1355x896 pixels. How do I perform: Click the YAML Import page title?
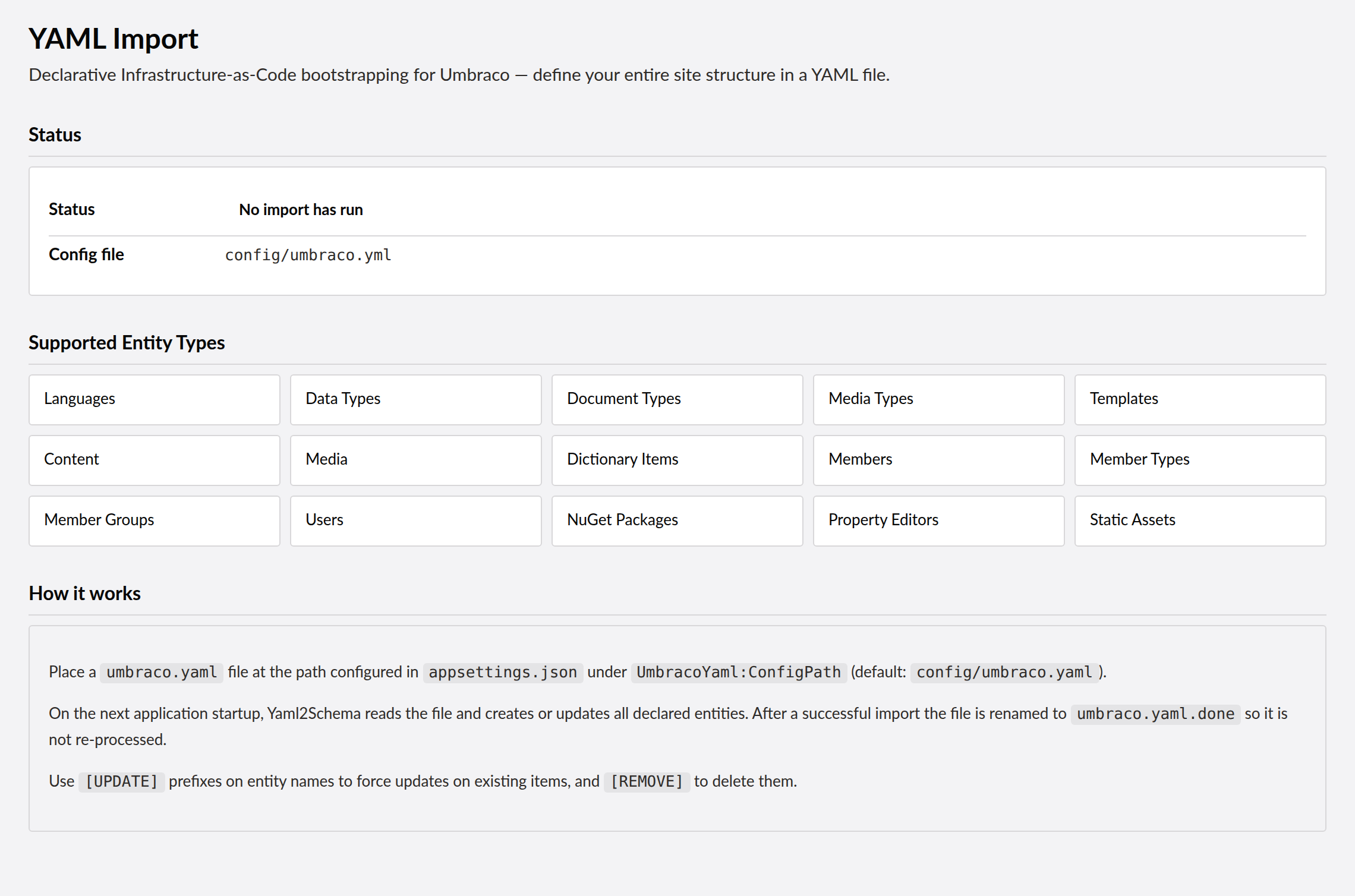click(114, 39)
